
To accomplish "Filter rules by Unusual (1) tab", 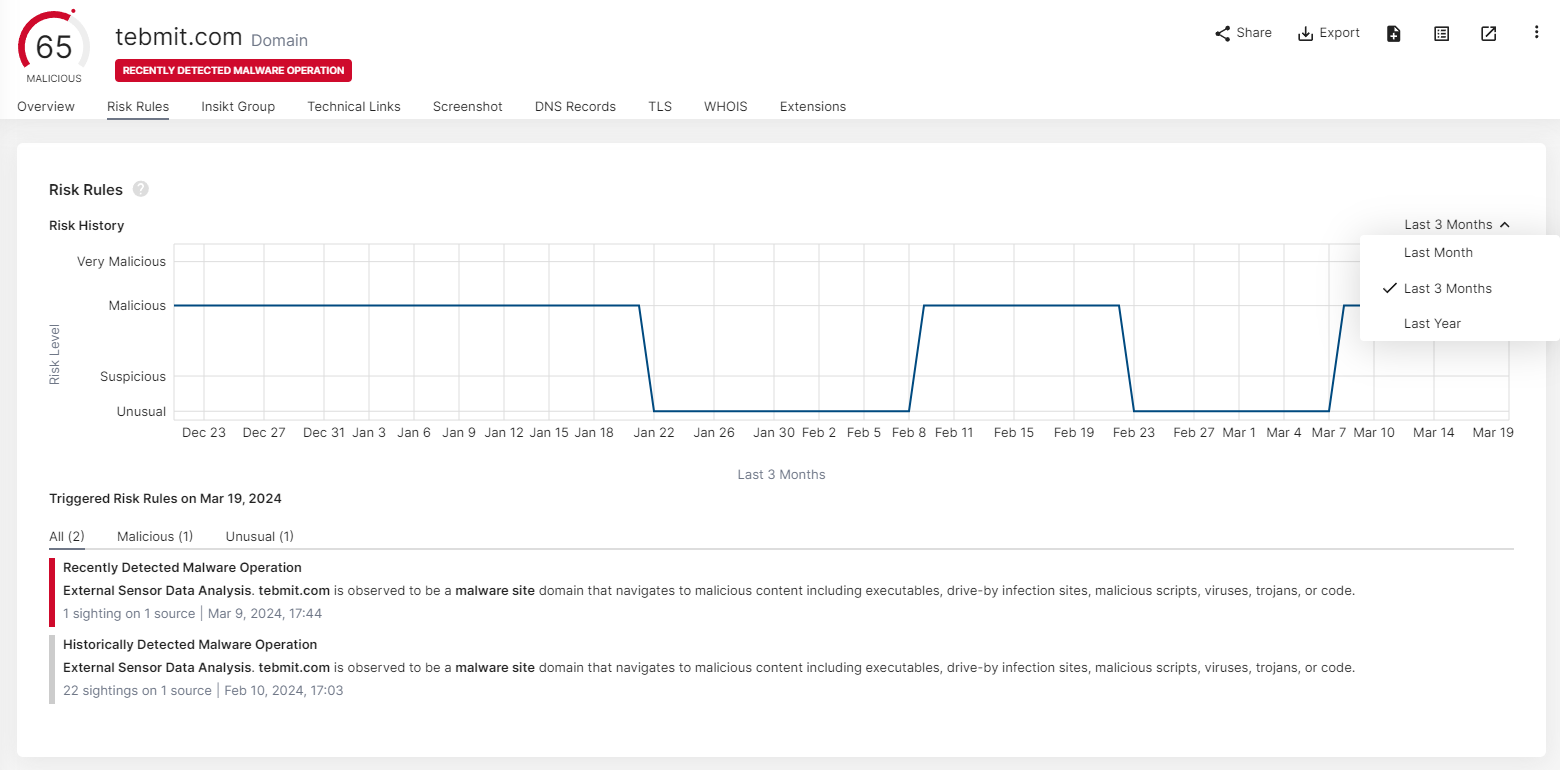I will (259, 536).
